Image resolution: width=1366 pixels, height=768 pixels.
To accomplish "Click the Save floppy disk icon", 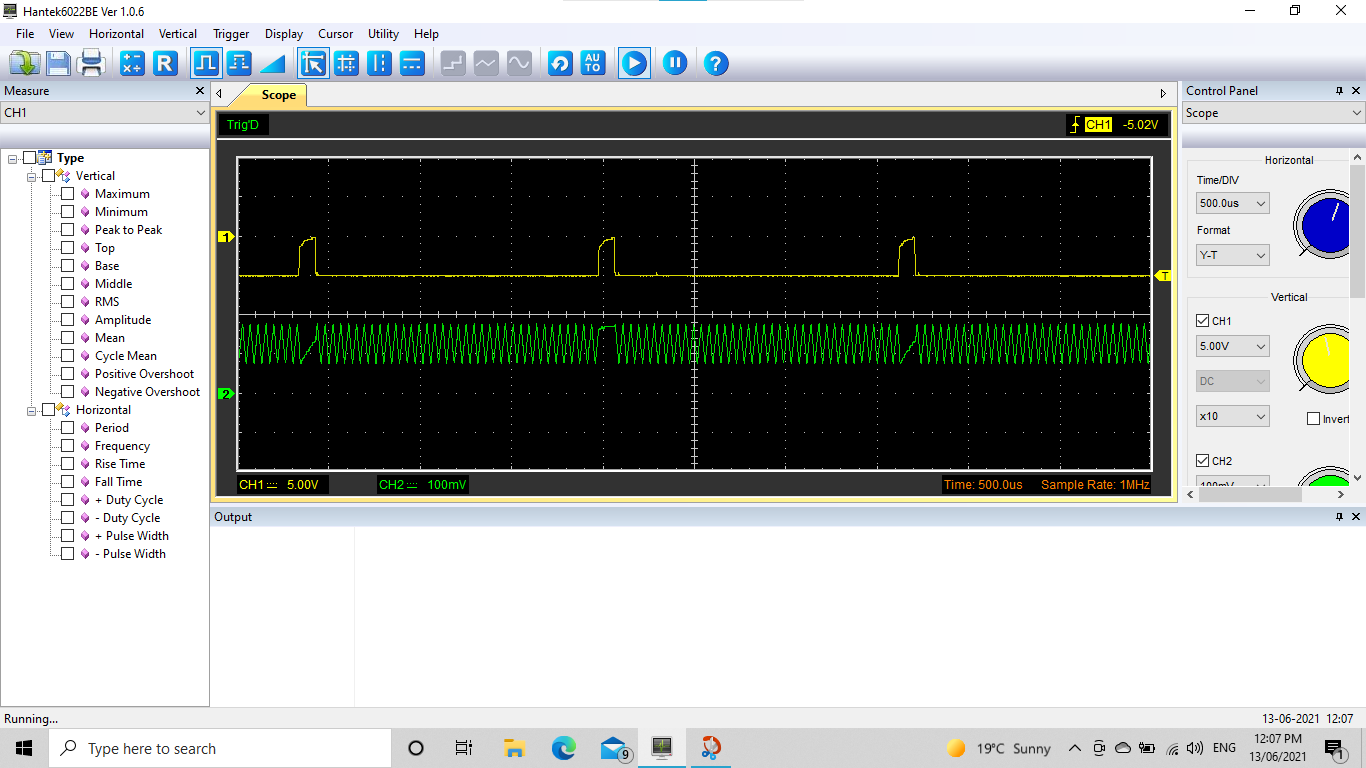I will (58, 64).
